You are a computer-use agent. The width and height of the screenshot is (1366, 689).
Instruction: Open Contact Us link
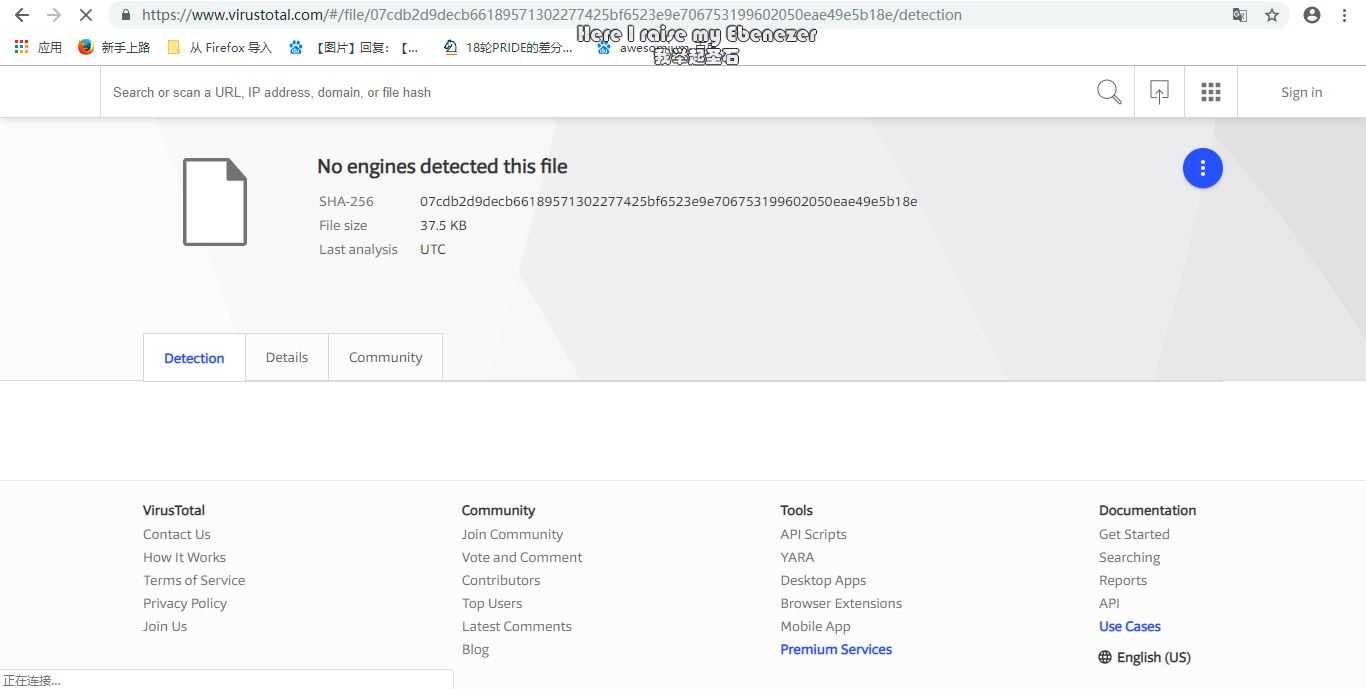[177, 534]
